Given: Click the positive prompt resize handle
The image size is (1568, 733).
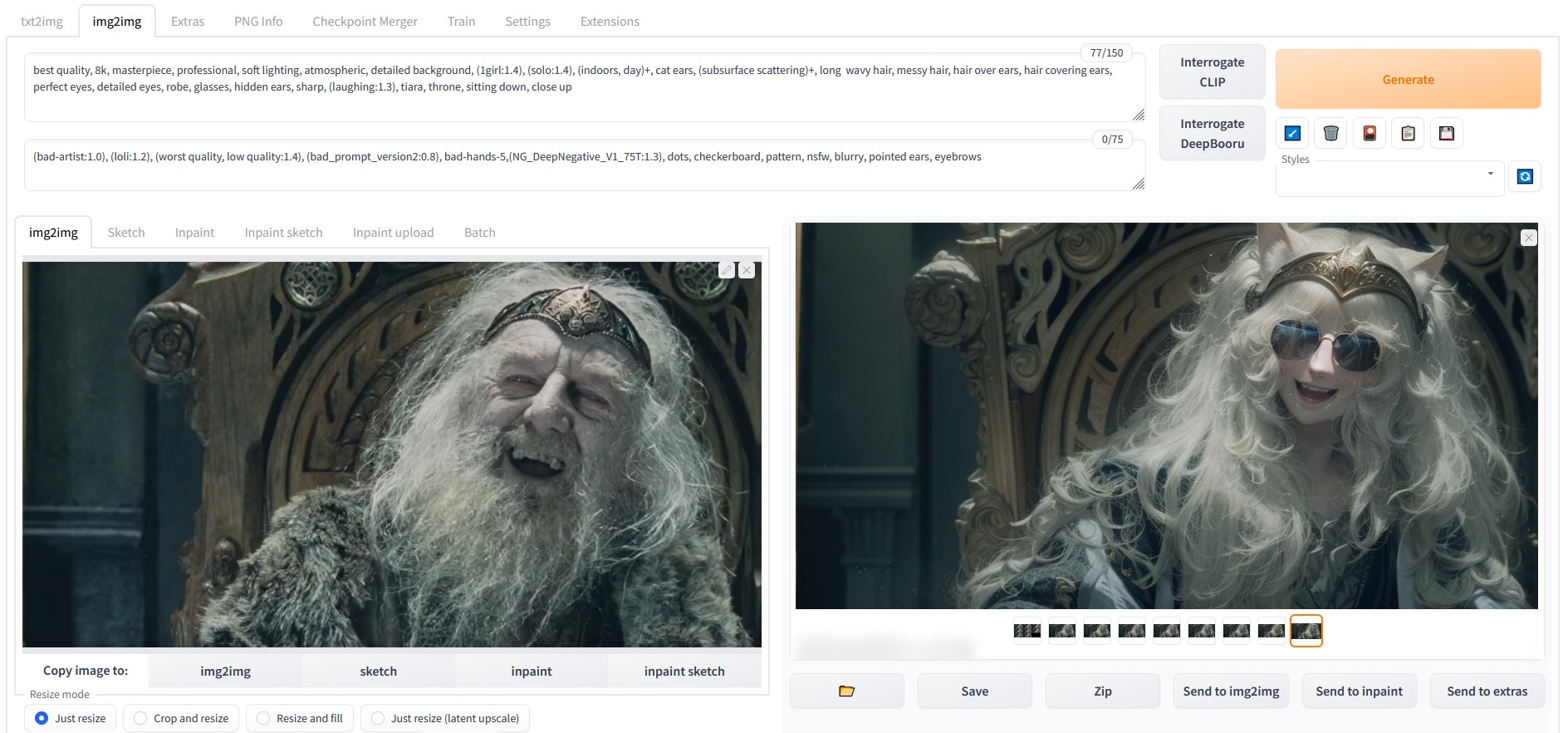Looking at the screenshot, I should 1139,115.
